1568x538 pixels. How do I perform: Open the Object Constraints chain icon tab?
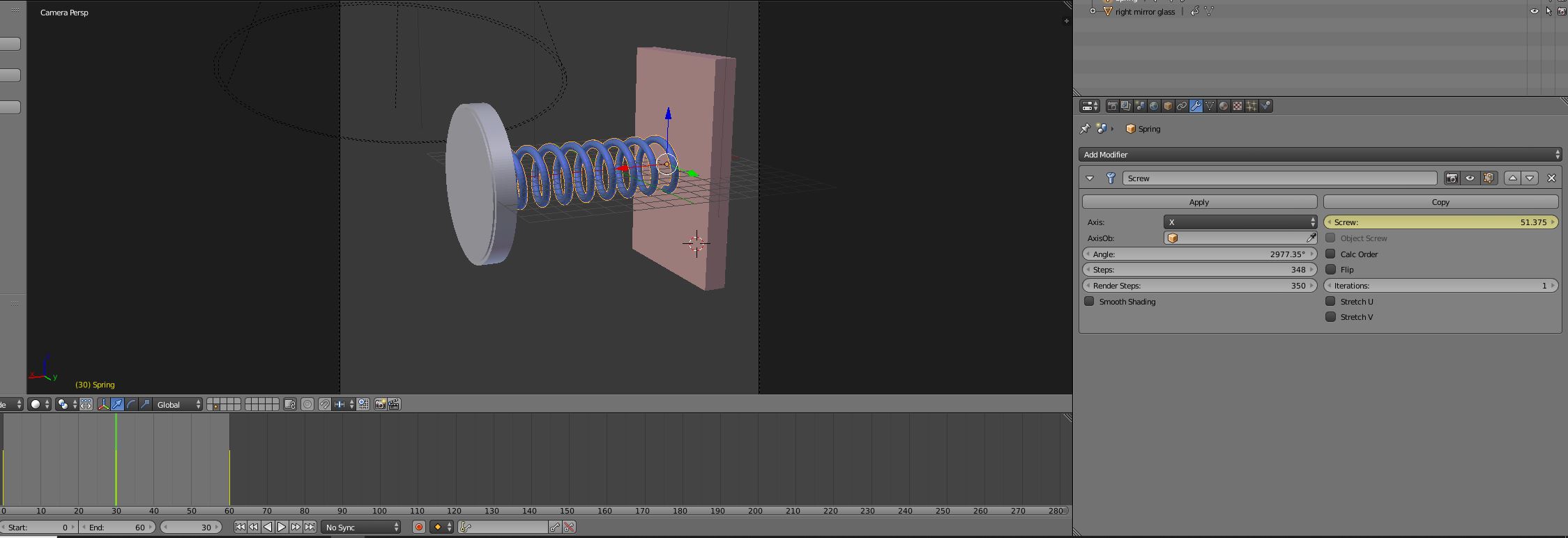tap(1182, 106)
